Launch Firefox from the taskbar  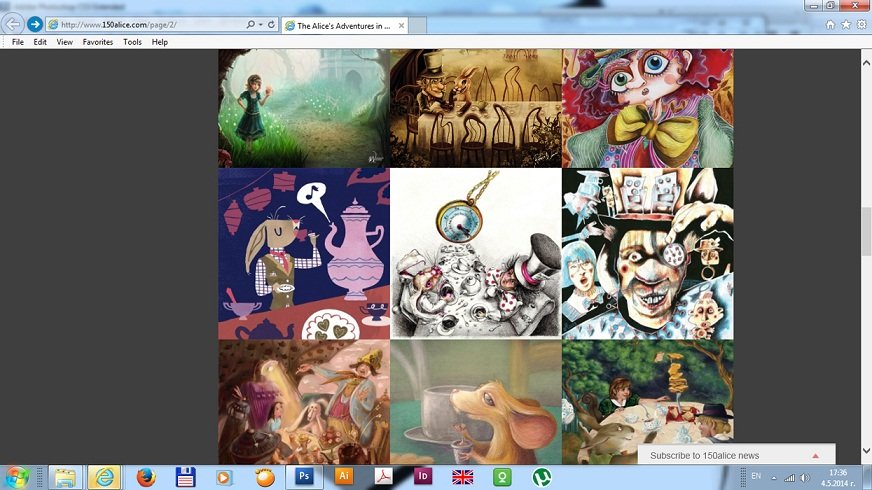[146, 478]
